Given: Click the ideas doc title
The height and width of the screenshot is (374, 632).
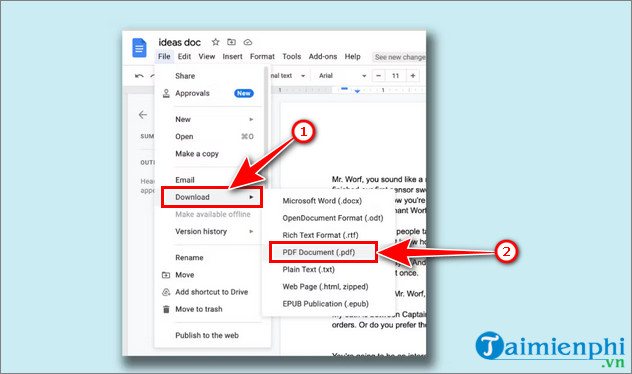Looking at the screenshot, I should pos(179,42).
